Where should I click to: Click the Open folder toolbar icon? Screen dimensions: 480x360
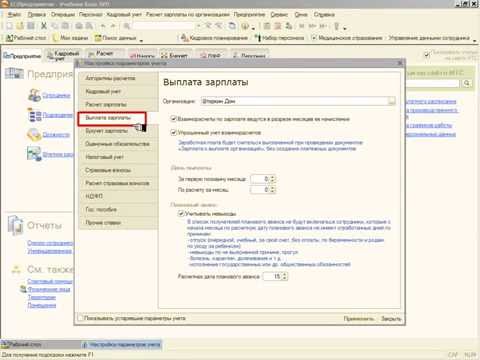point(20,26)
